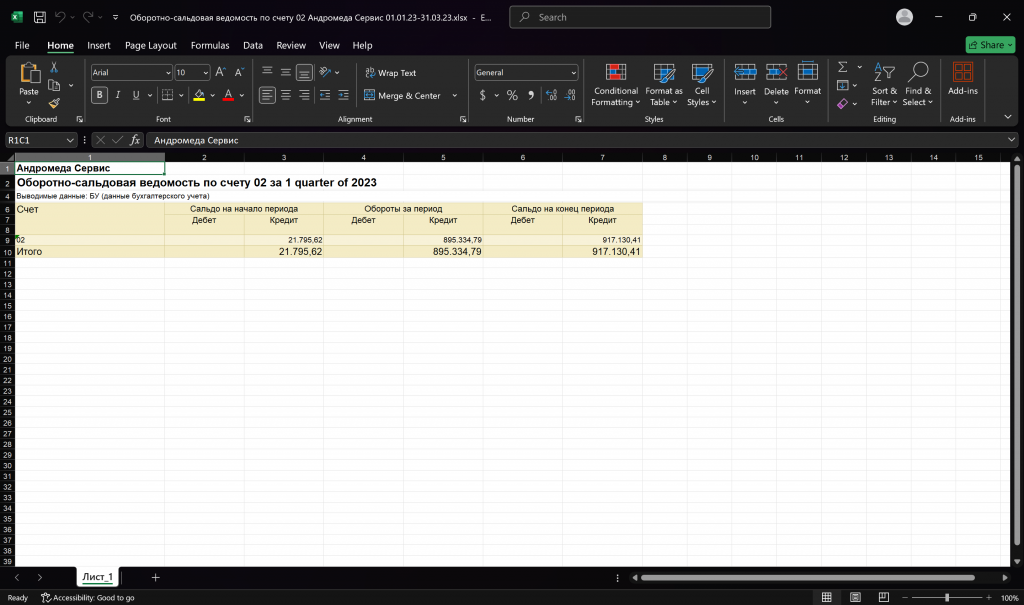
Task: Switch to the Review tab
Action: click(x=291, y=45)
